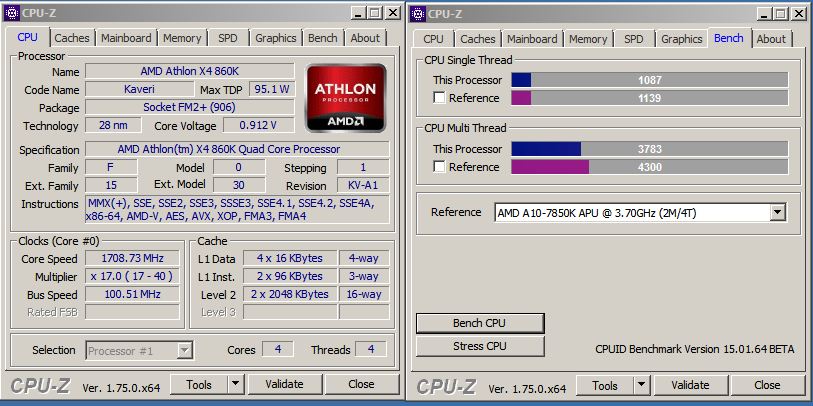This screenshot has height=406, width=813.
Task: Click L1 Inst. value 2 x 96 KBytes
Action: tap(290, 276)
